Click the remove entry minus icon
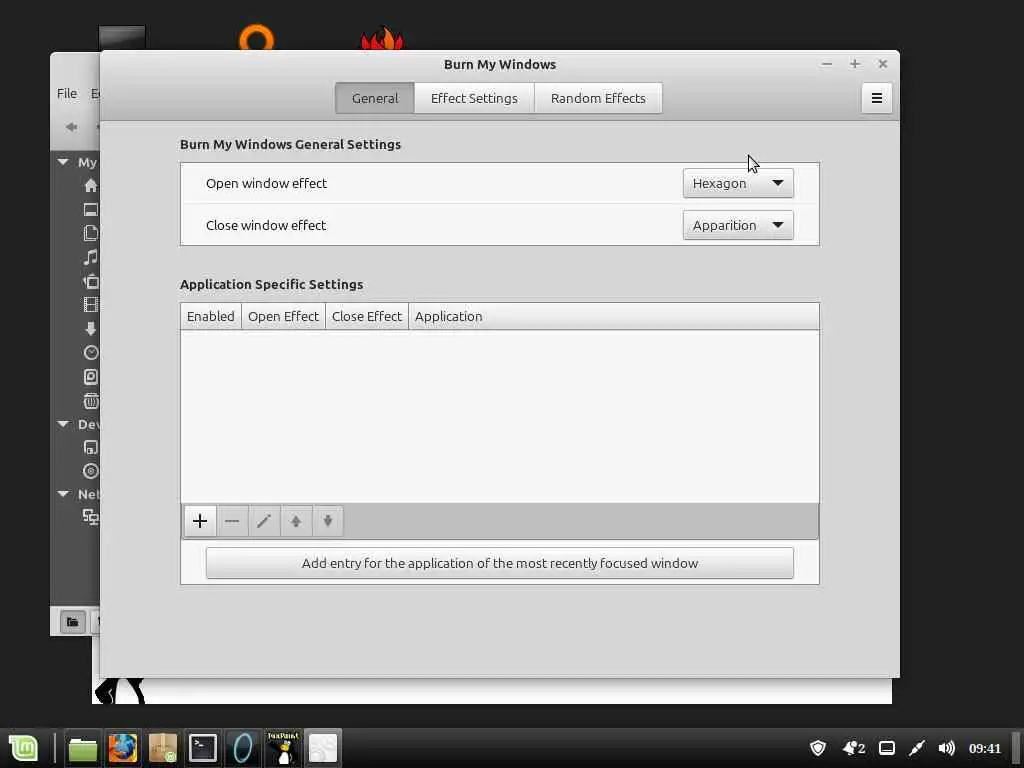Image resolution: width=1024 pixels, height=768 pixels. [x=232, y=521]
